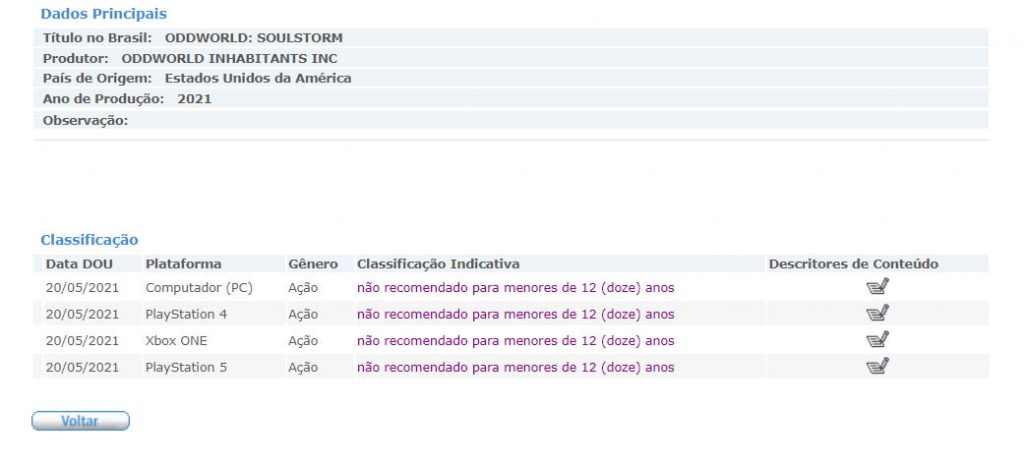Screen dimensions: 1024x466
Task: Select the date in the PlayStation 5 row
Action: tap(82, 367)
